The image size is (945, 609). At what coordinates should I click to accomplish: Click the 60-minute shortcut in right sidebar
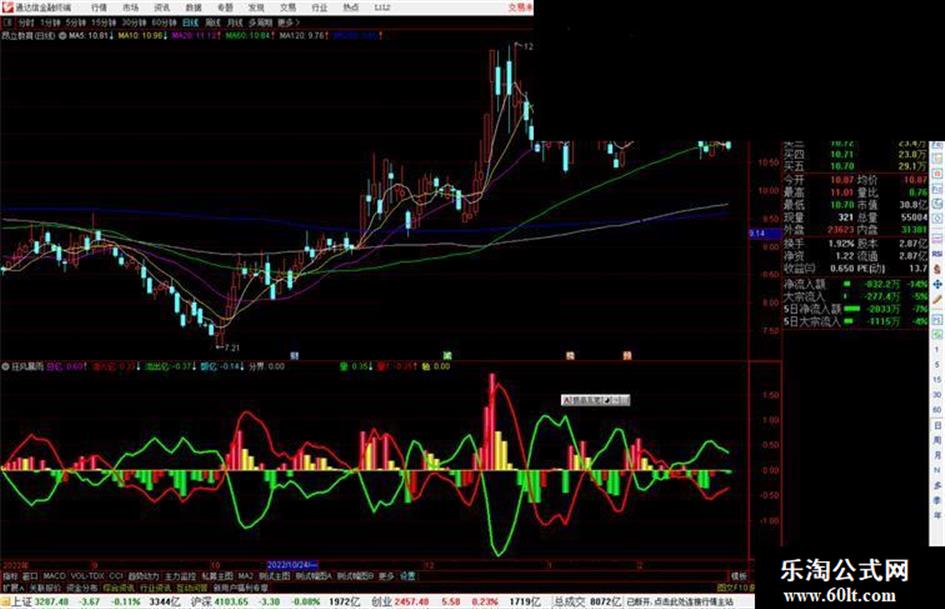pos(937,410)
